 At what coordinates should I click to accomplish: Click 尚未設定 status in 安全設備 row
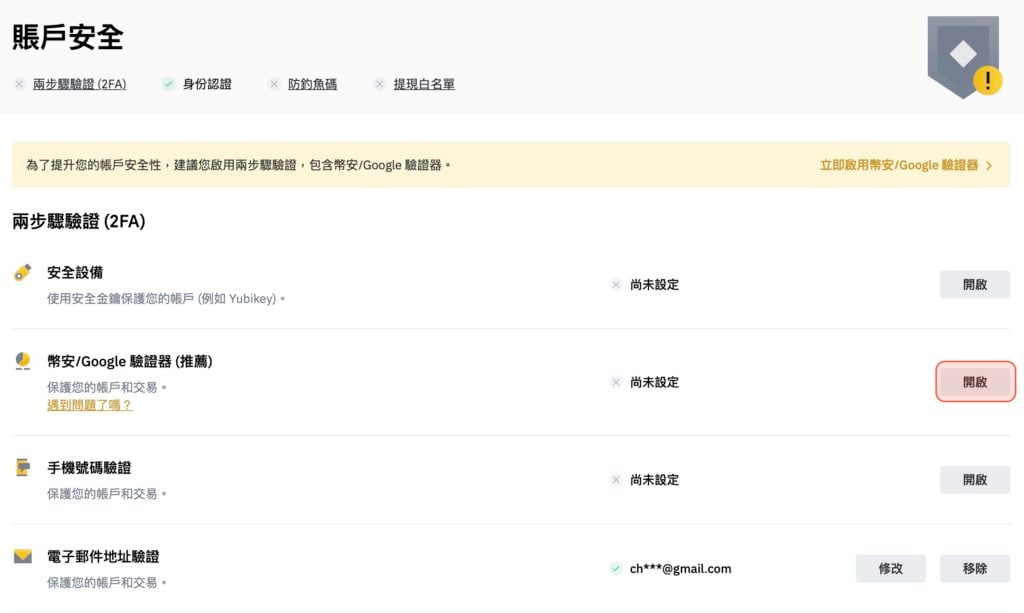pyautogui.click(x=654, y=285)
